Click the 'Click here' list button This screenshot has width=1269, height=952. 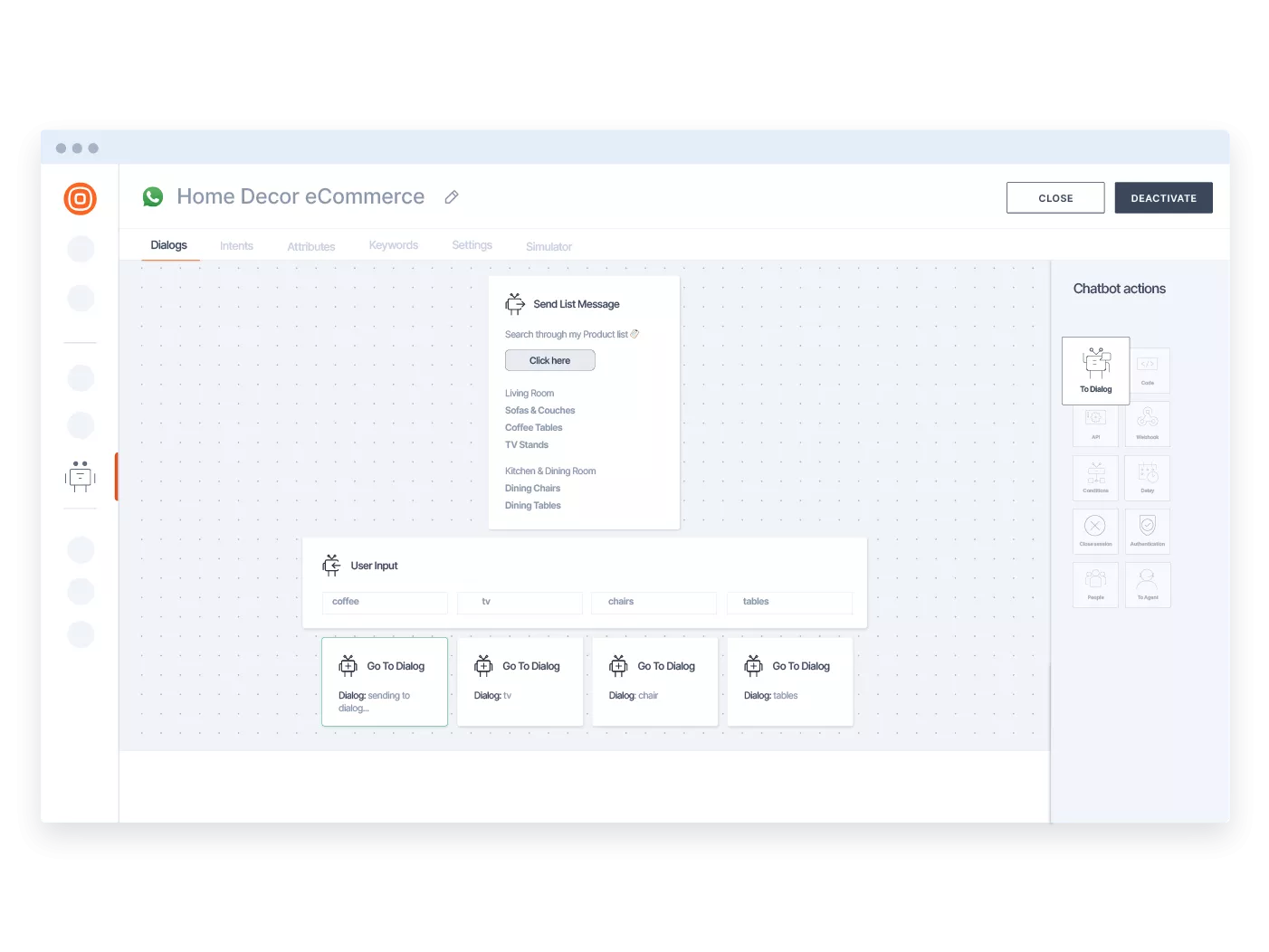[x=549, y=360]
